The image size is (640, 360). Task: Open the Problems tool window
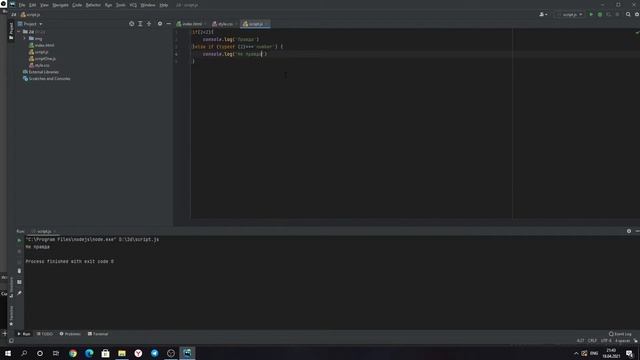[70, 334]
